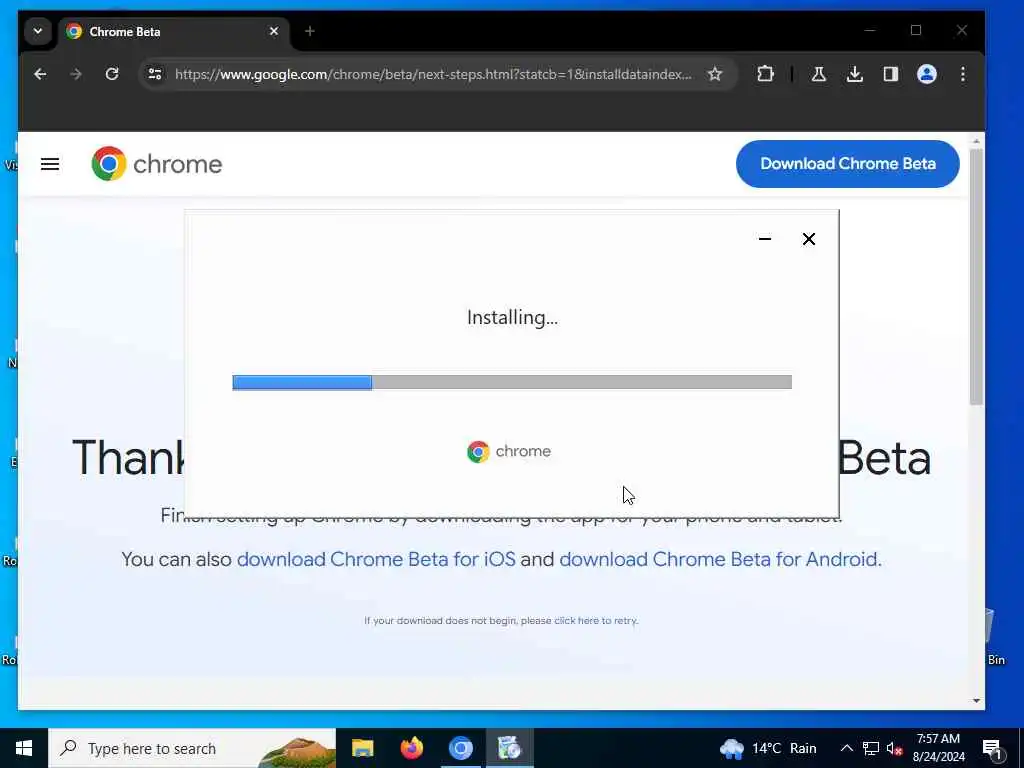The width and height of the screenshot is (1024, 768).
Task: Open Chrome Beta taskbar icon
Action: coord(460,748)
